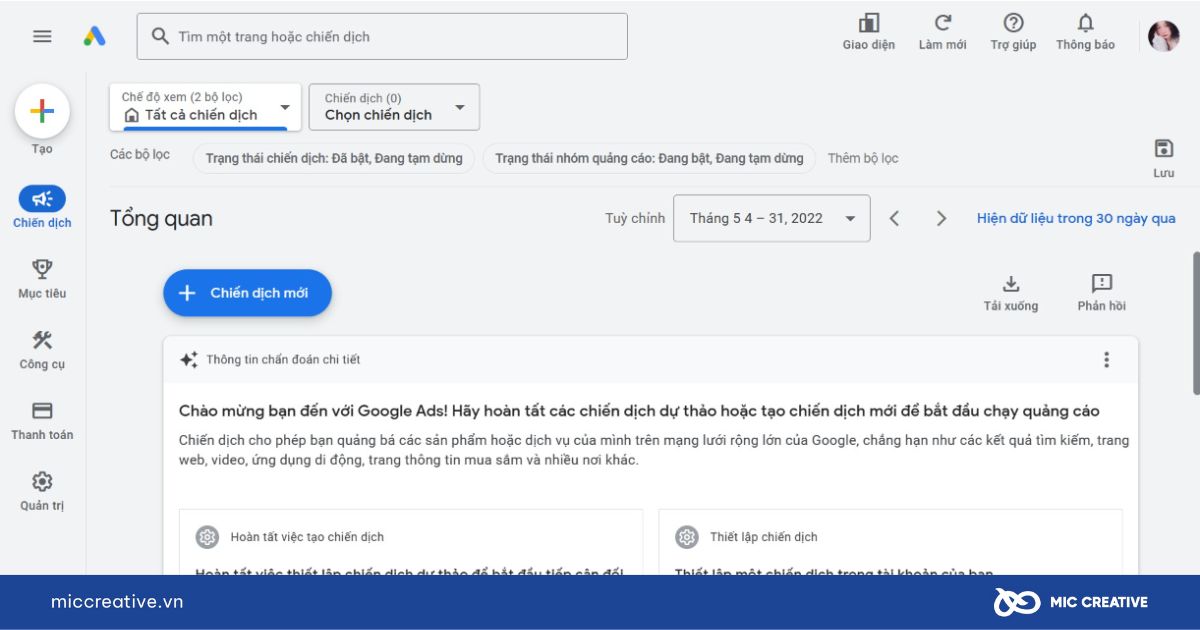Screen dimensions: 1200x630
Task: Focus the Tìm một trang hoặc chiến dịch search field
Action: coord(382,36)
